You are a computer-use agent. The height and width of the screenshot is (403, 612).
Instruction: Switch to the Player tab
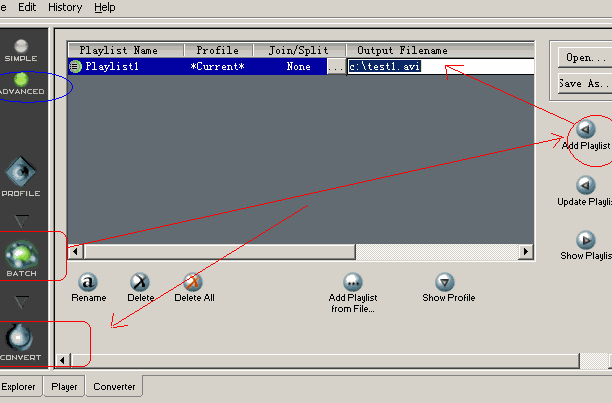point(64,386)
